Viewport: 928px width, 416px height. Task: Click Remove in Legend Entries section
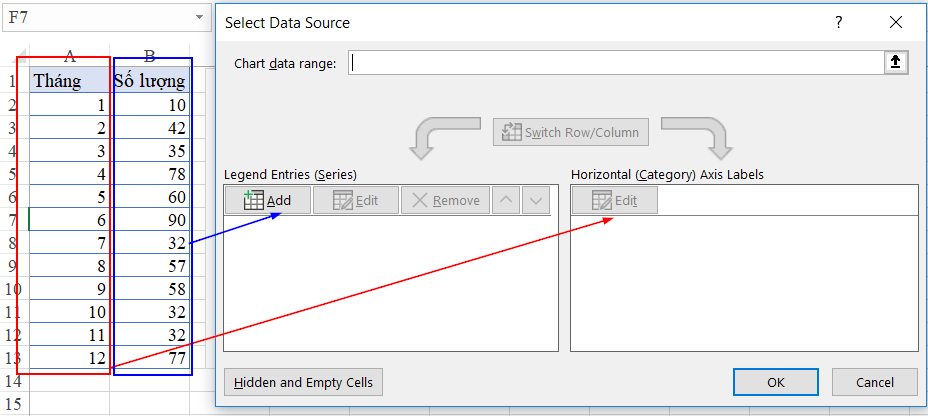coord(445,200)
